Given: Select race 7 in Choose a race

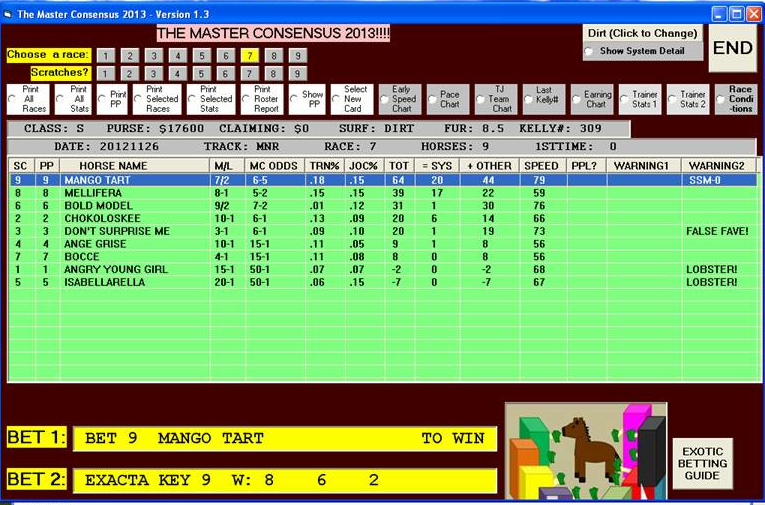Looking at the screenshot, I should point(249,55).
